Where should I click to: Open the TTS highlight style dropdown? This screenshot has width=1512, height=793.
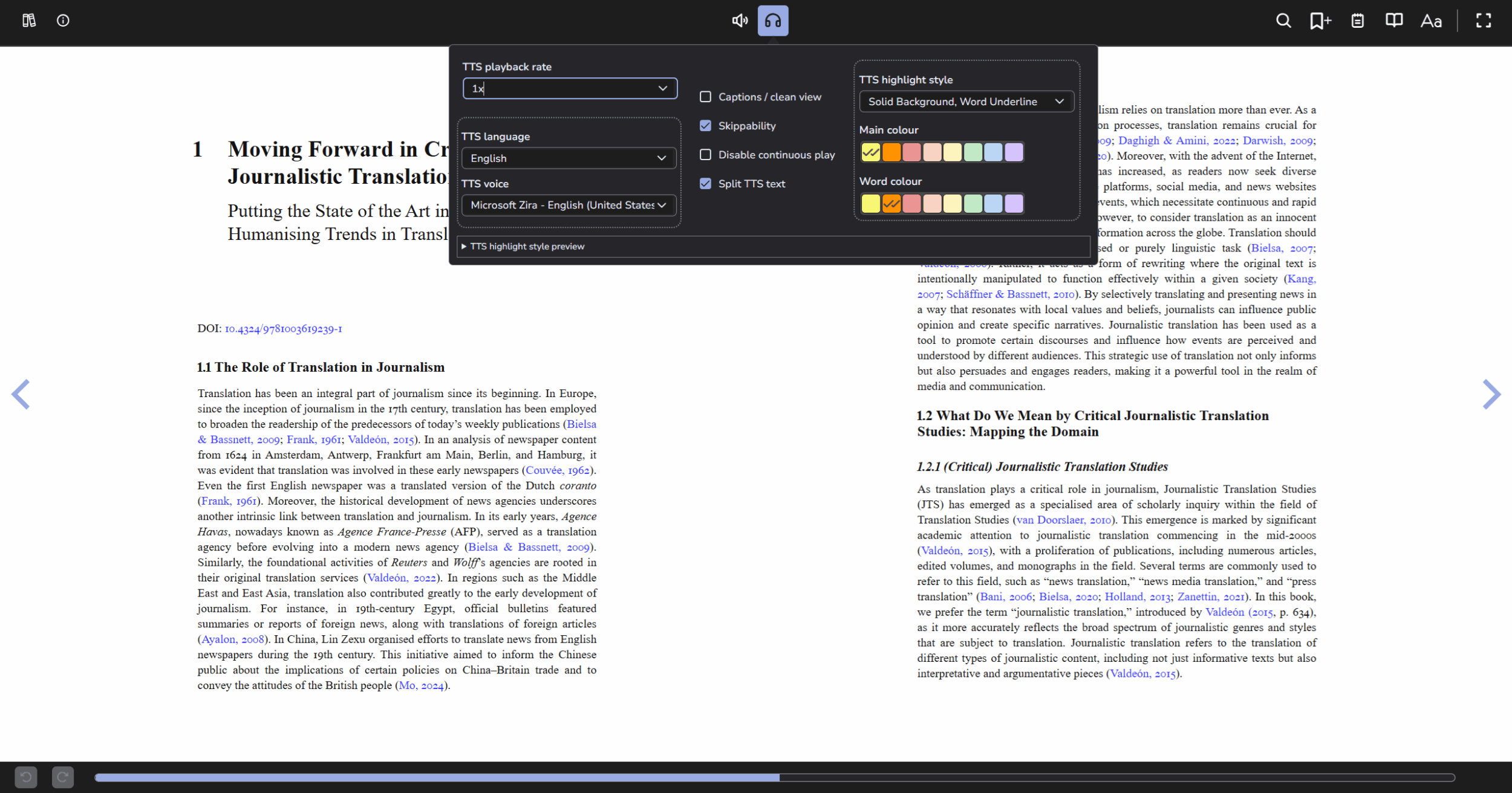tap(966, 101)
